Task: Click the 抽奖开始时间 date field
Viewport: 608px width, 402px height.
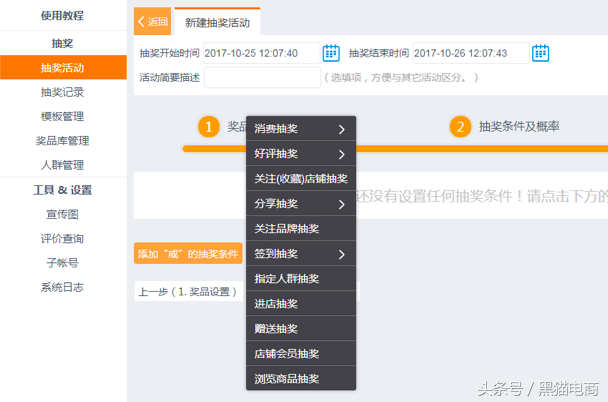Action: click(261, 53)
